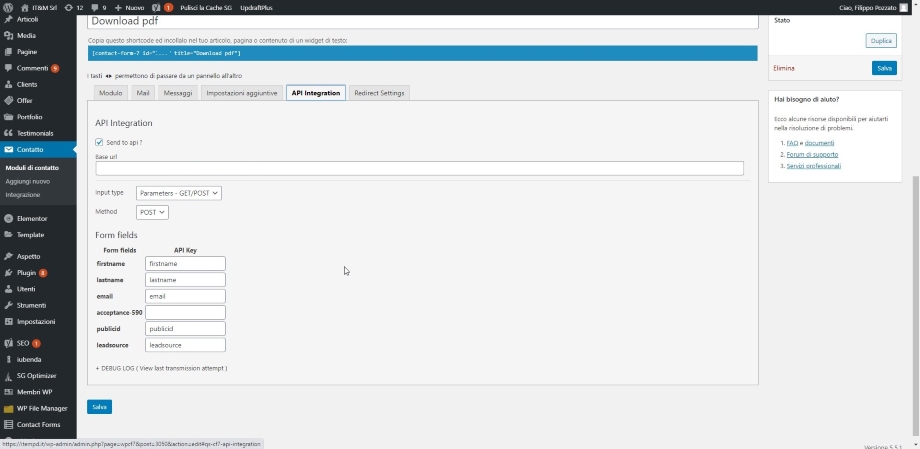Open the Method POST dropdown
The image size is (920, 449).
pos(152,212)
